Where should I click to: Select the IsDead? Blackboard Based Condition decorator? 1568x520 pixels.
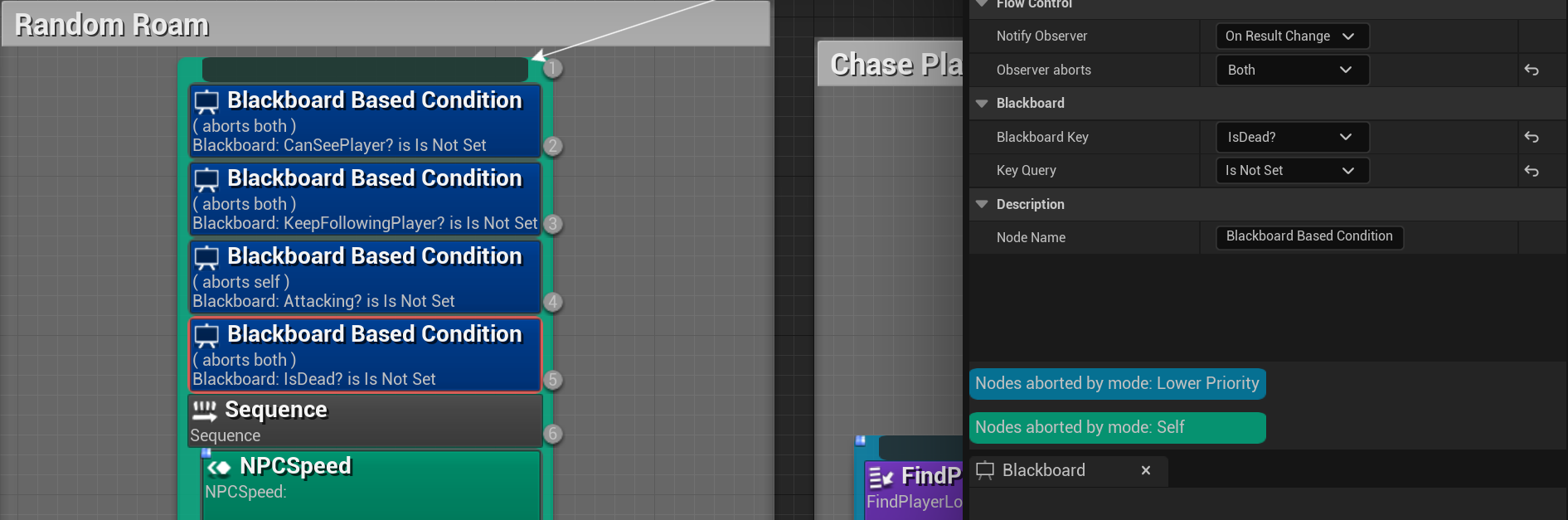click(x=365, y=355)
